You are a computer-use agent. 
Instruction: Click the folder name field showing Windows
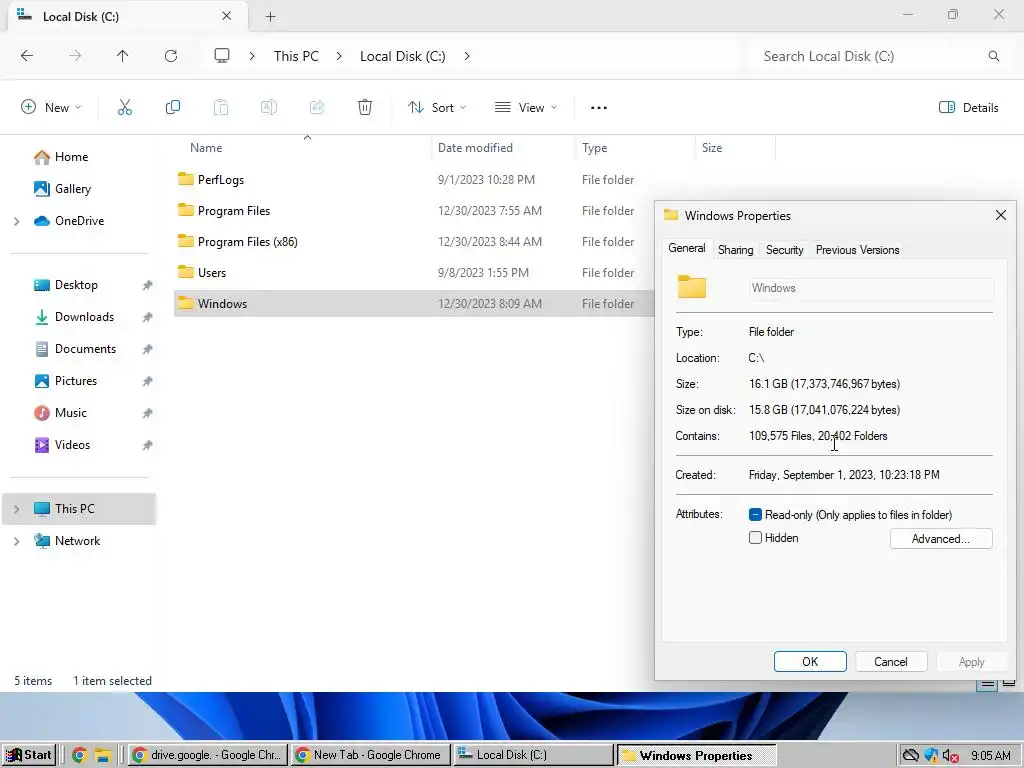tap(871, 288)
